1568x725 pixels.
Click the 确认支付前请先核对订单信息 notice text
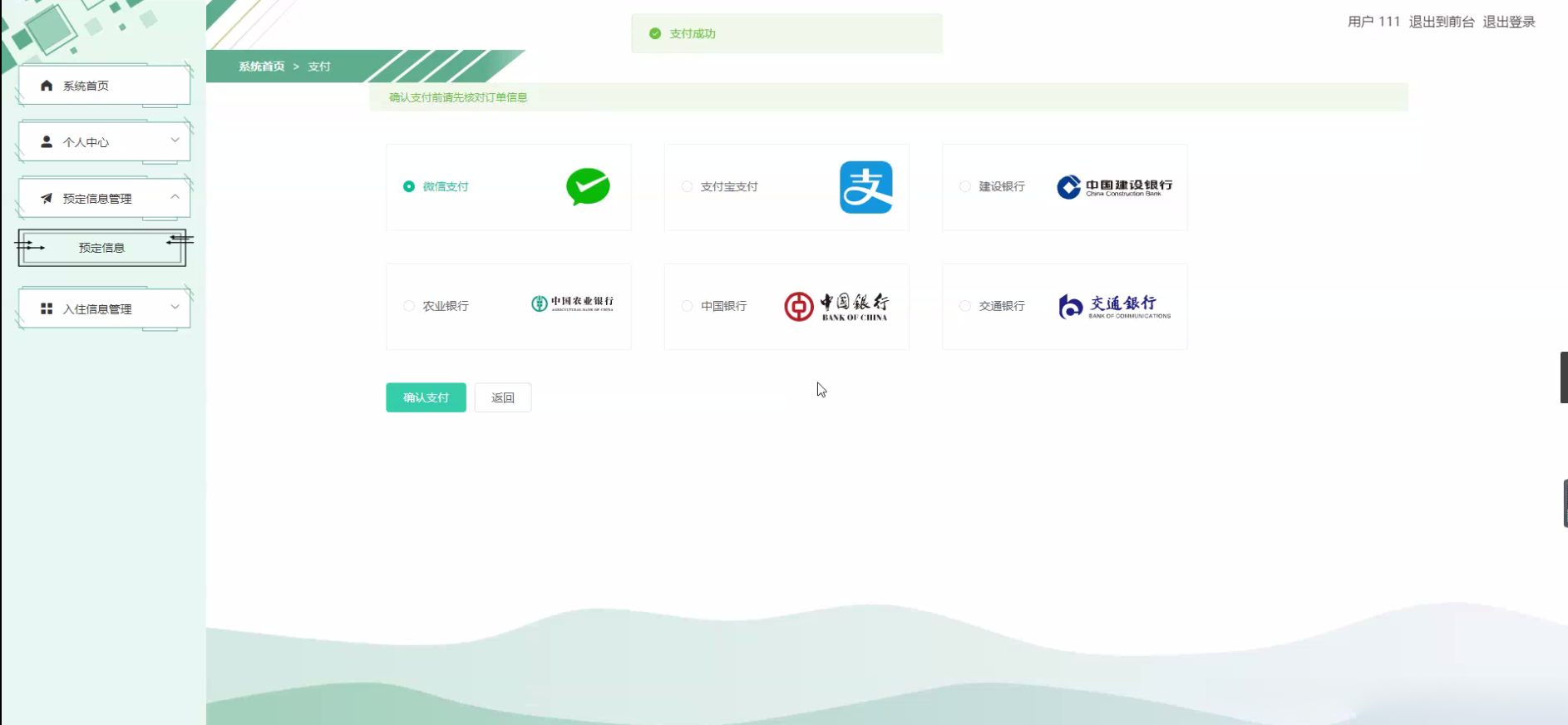pos(458,97)
